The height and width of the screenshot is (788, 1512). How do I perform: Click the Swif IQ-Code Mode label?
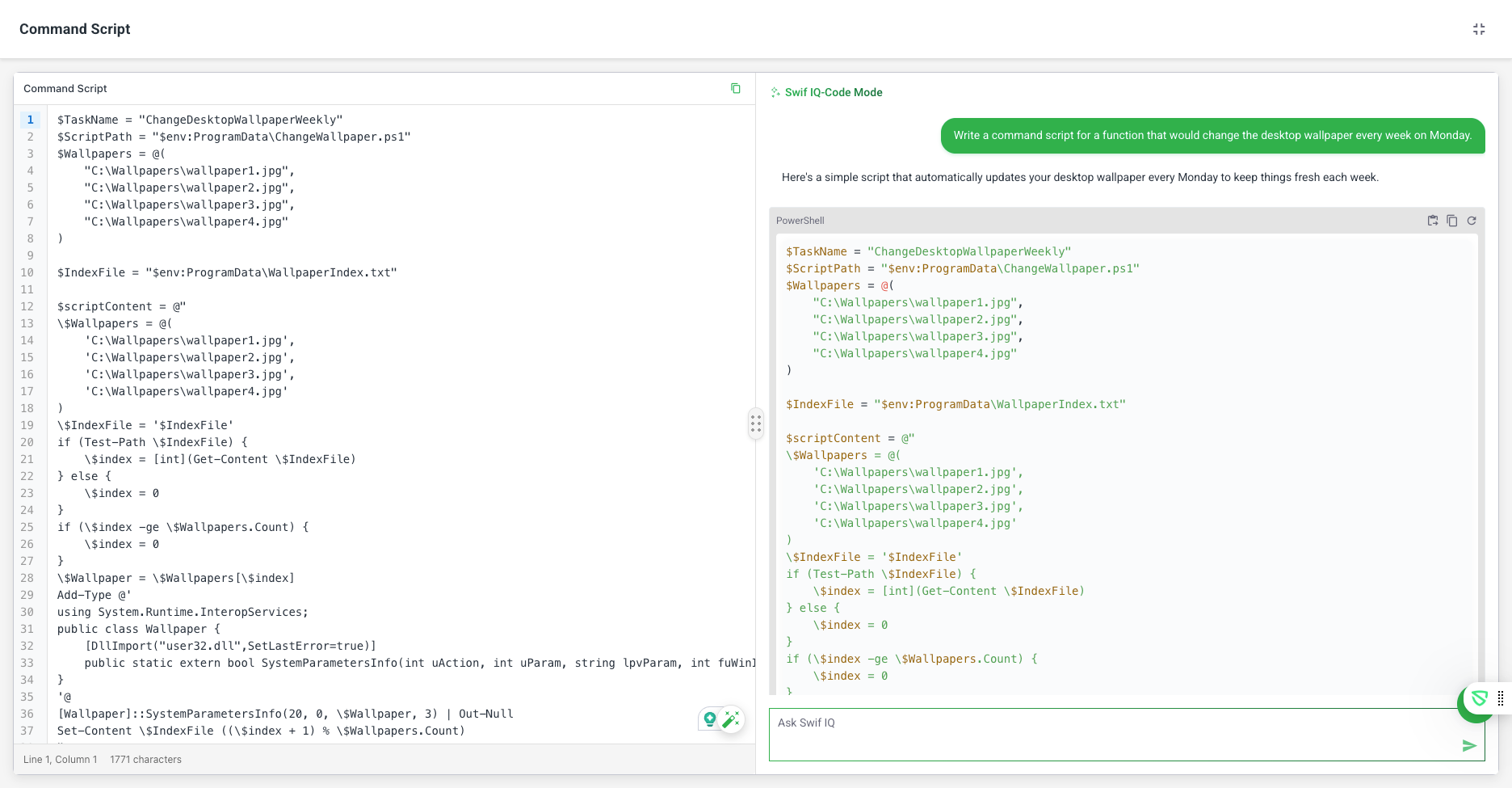pos(834,93)
